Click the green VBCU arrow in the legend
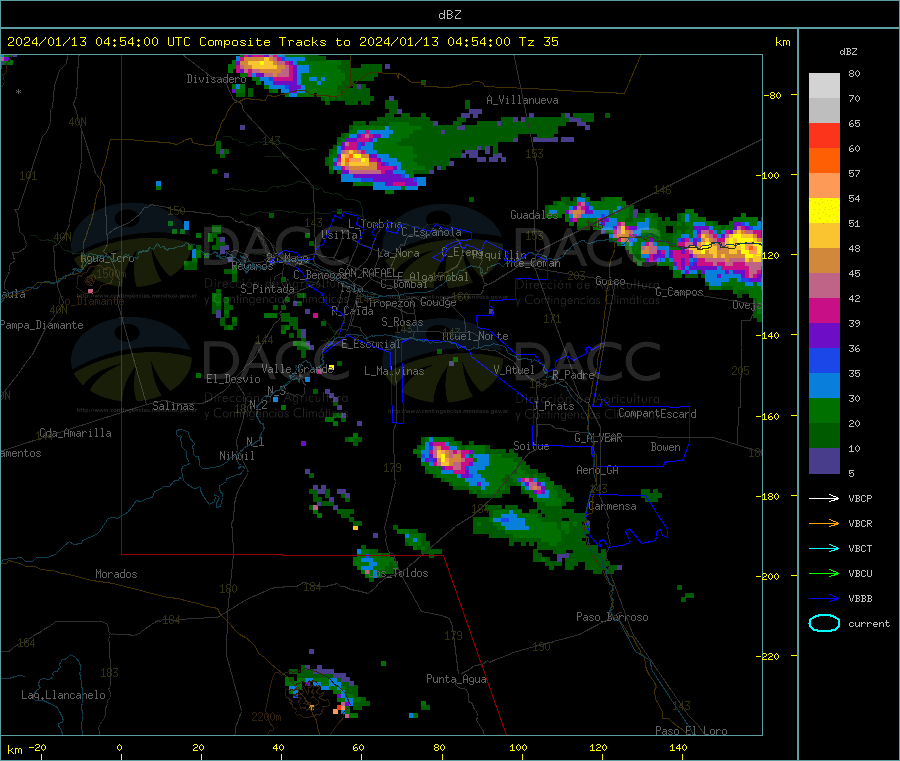This screenshot has height=761, width=900. click(x=824, y=573)
